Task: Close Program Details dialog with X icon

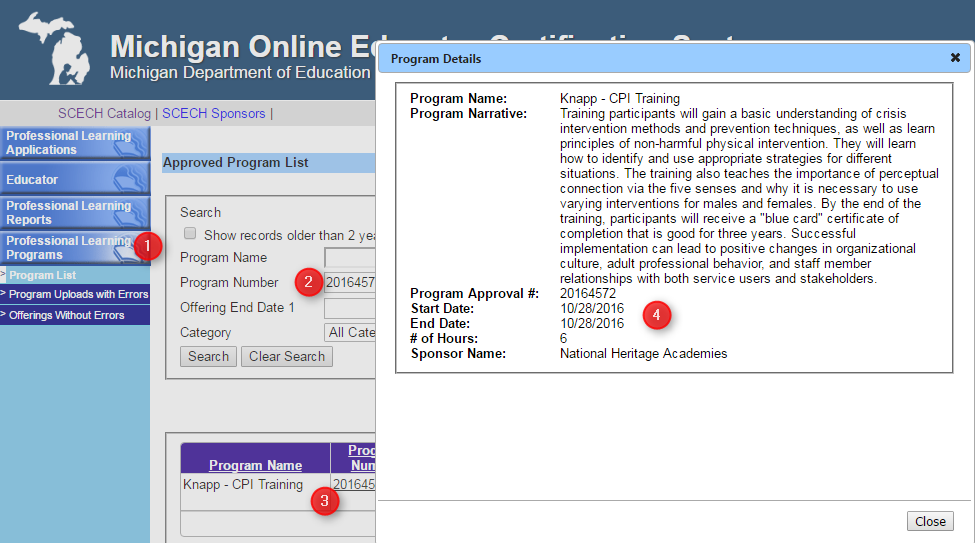Action: [955, 58]
